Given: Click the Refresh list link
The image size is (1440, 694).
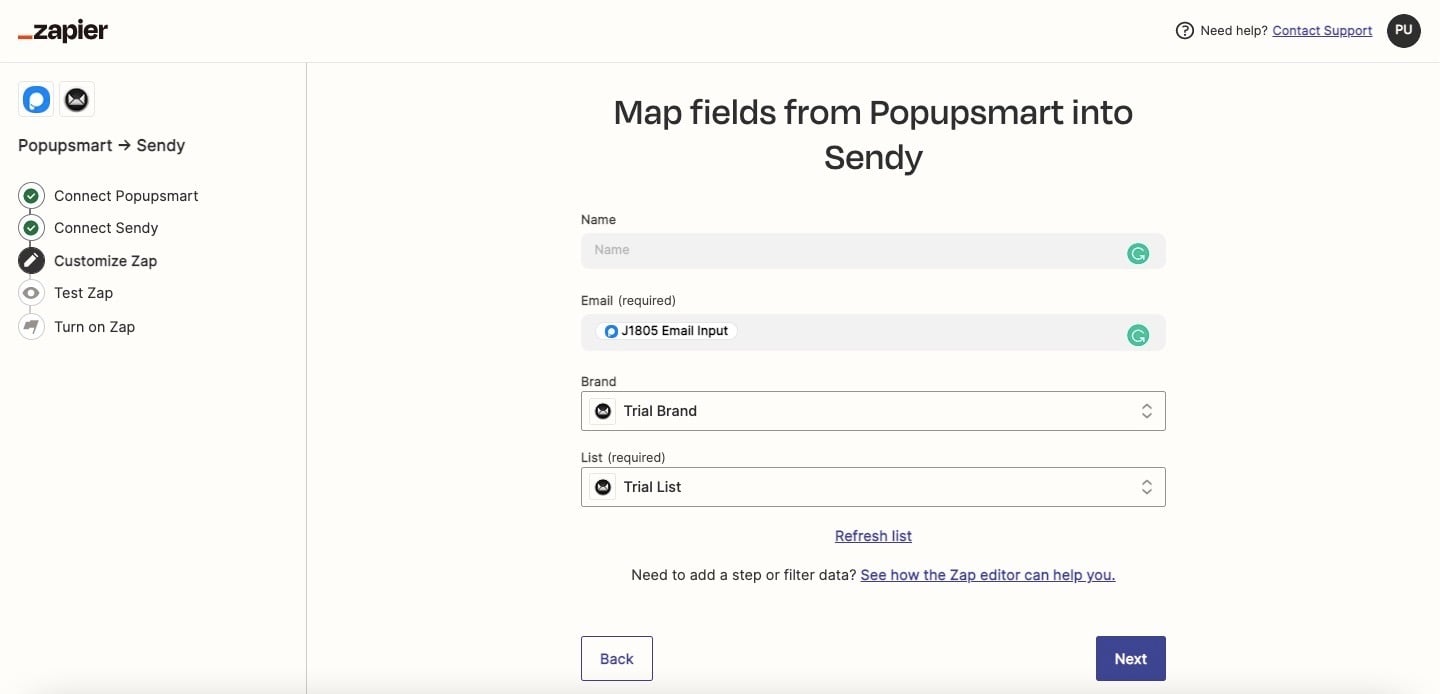Looking at the screenshot, I should tap(873, 536).
